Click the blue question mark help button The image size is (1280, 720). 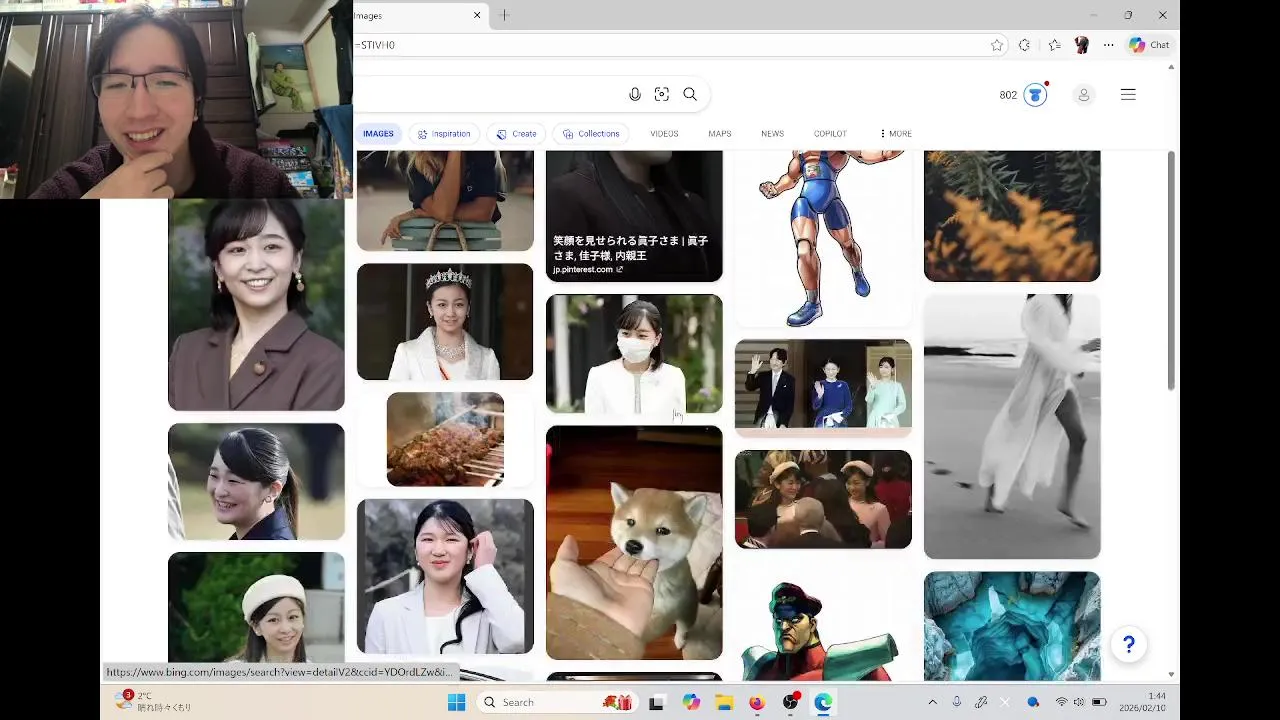[x=1128, y=645]
